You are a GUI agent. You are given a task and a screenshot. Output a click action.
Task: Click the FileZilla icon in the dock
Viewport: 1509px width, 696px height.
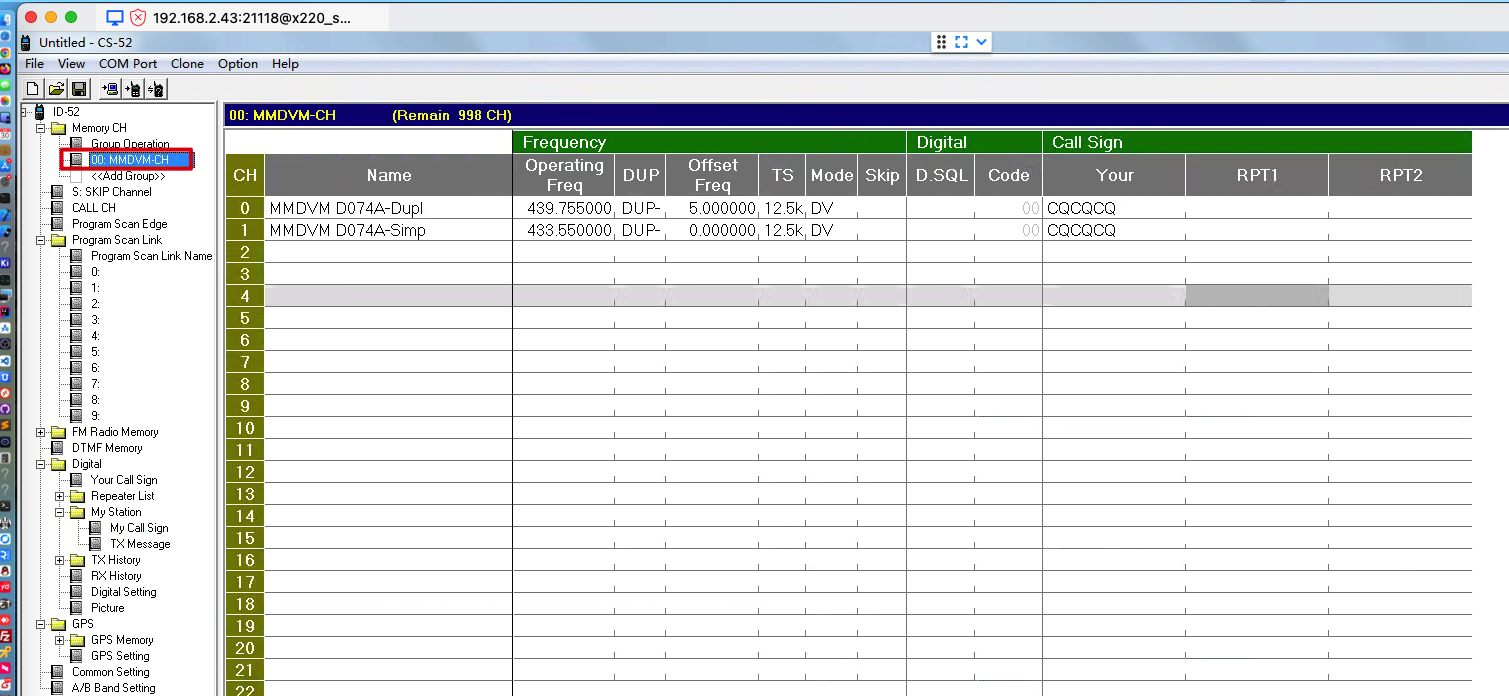(5, 635)
